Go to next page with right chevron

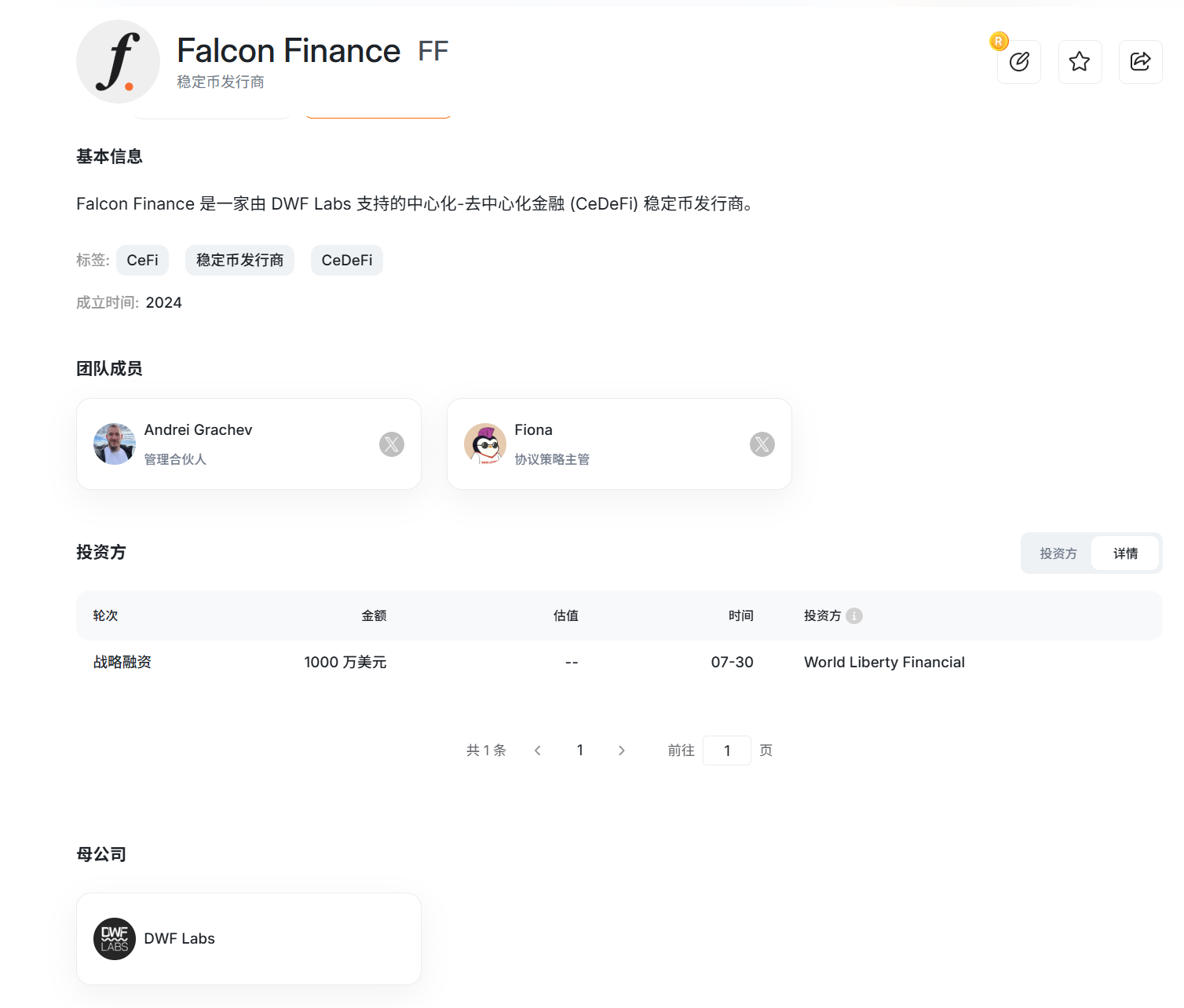621,750
